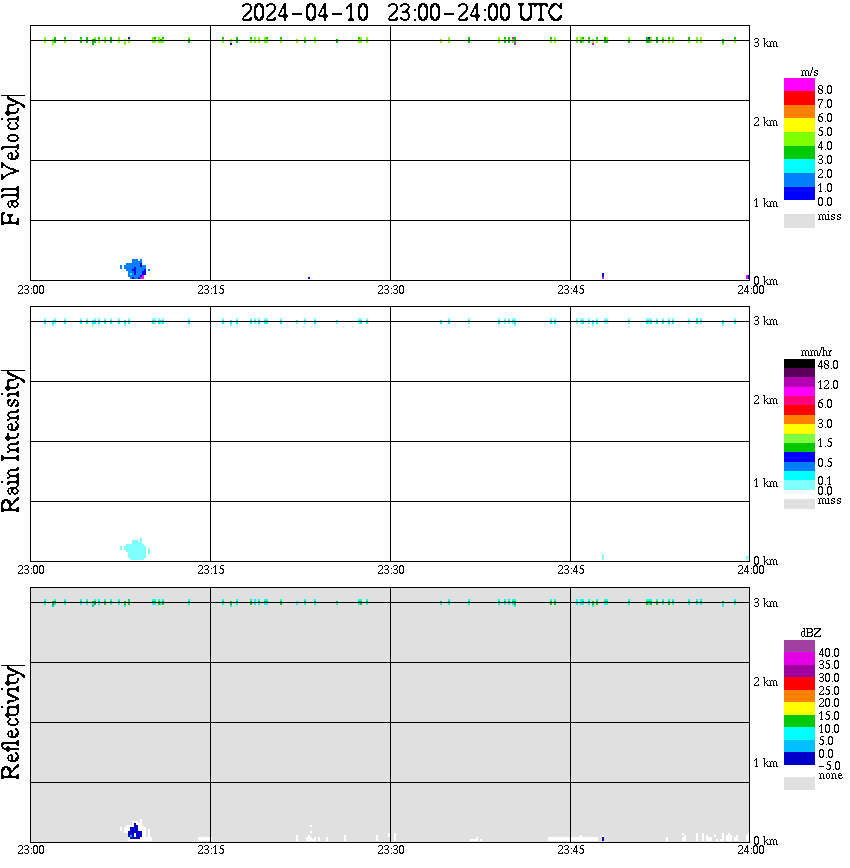Click the dark blue swatch in Reflectivity dBZ legend
This screenshot has height=868, width=850.
coord(799,759)
